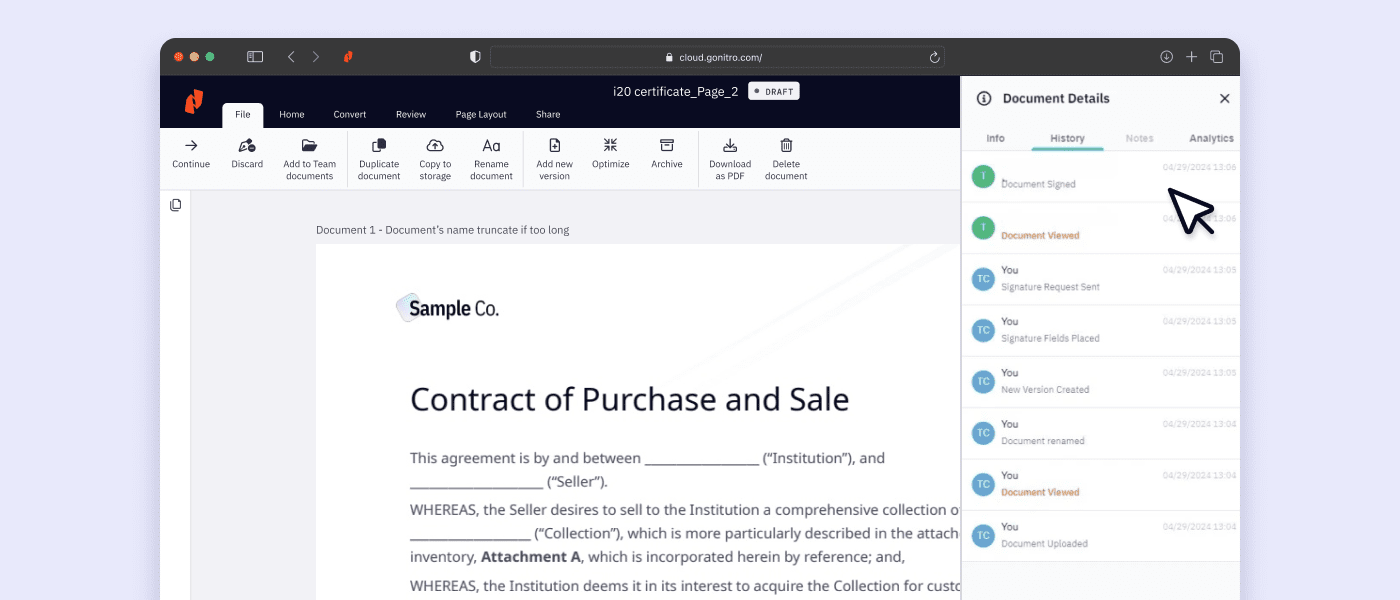Select the Duplicate document tool
The width and height of the screenshot is (1400, 600).
tap(378, 159)
